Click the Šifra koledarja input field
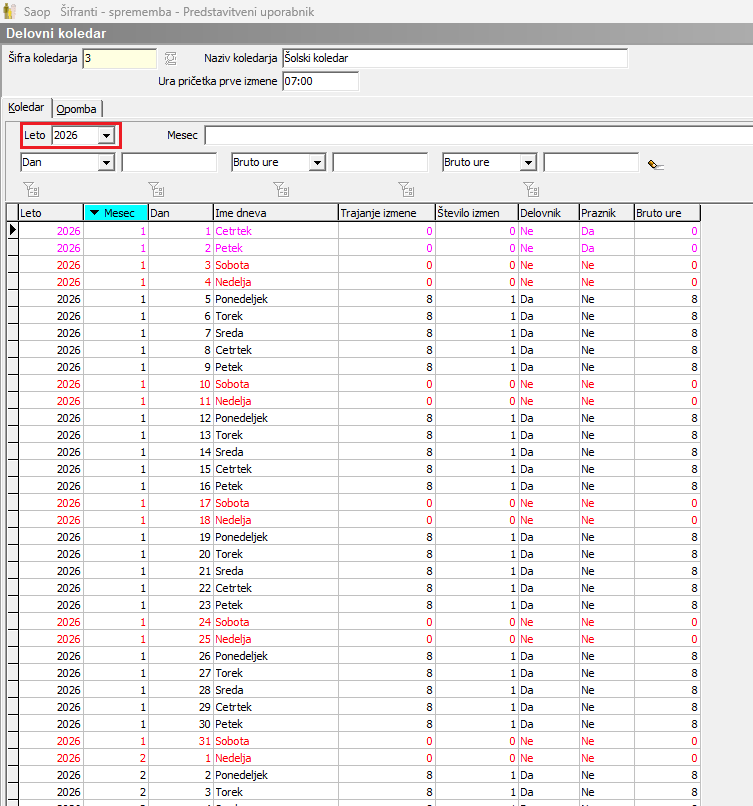The height and width of the screenshot is (806, 753). [x=119, y=59]
